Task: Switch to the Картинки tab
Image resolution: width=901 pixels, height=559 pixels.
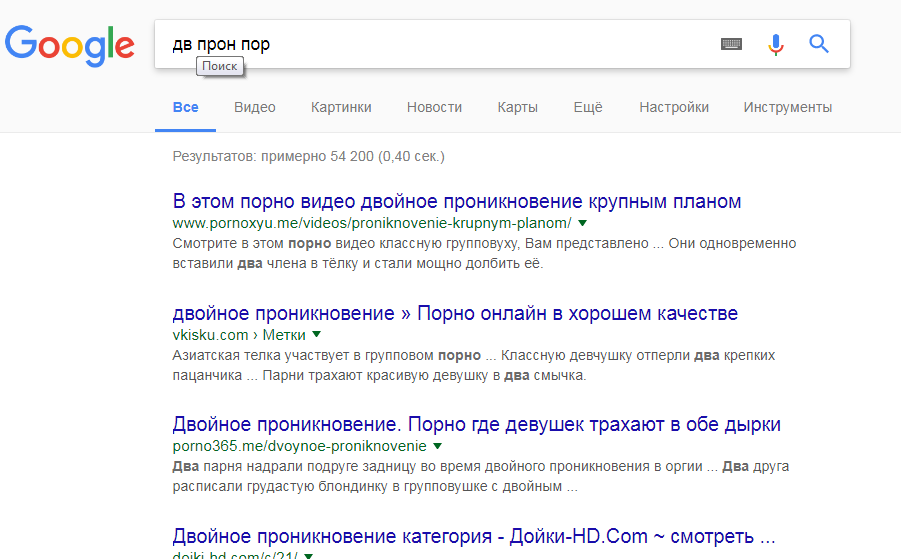Action: pyautogui.click(x=341, y=107)
